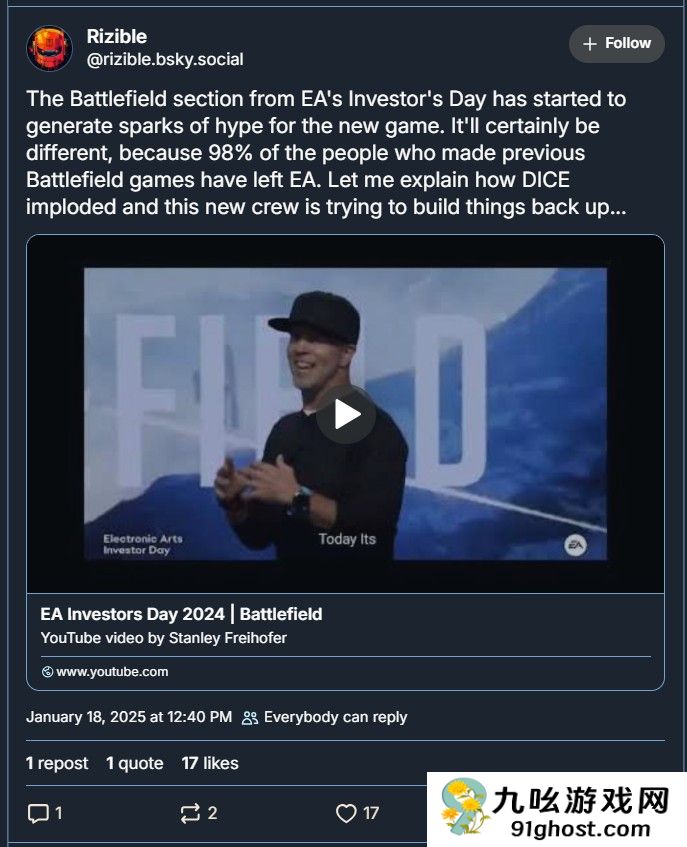
Task: Open the EA Investors Day 2024 title link
Action: (181, 614)
